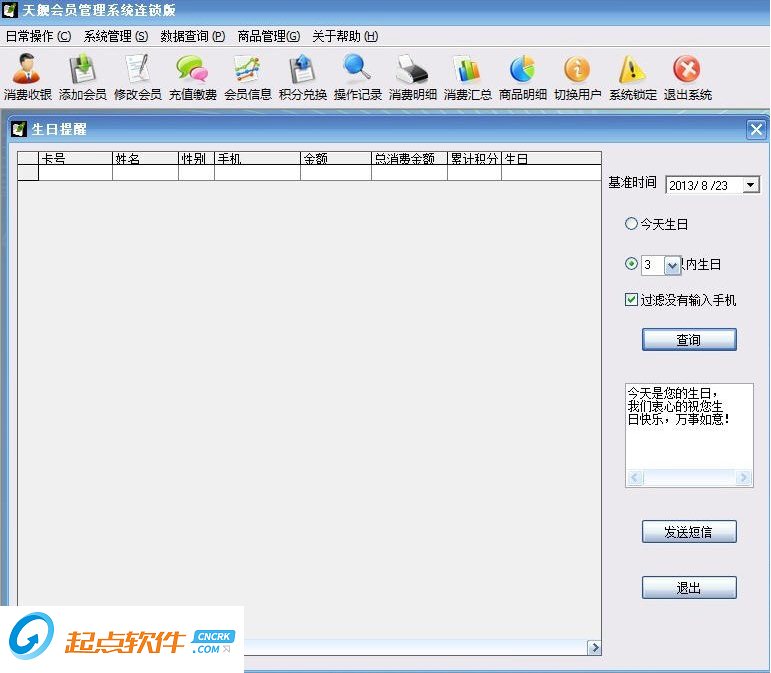Click the 累计积分 column header
Viewport: 771px width, 673px height.
pos(474,158)
